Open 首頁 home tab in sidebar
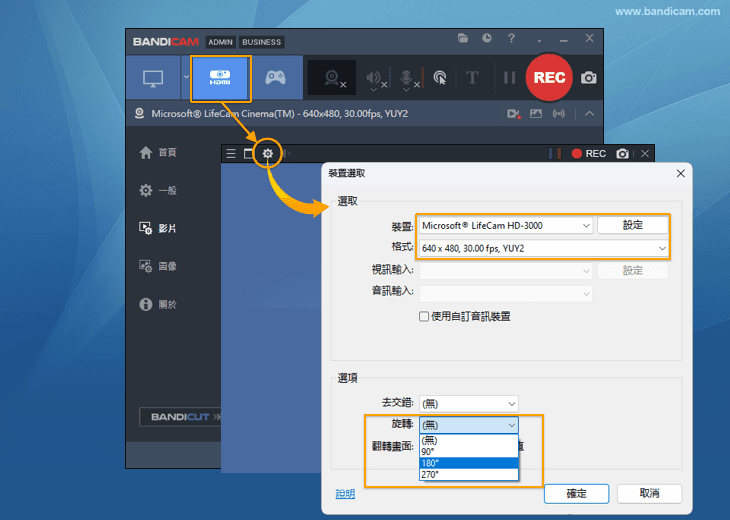 click(158, 153)
